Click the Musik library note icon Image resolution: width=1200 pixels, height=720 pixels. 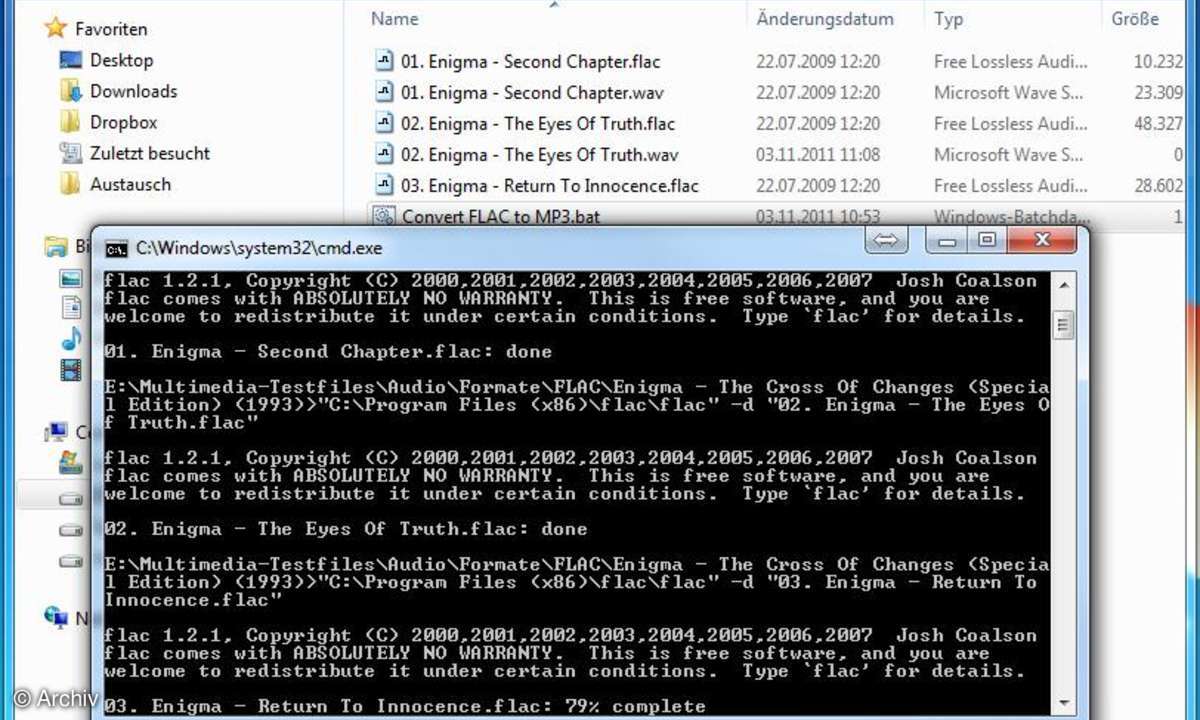[x=70, y=339]
